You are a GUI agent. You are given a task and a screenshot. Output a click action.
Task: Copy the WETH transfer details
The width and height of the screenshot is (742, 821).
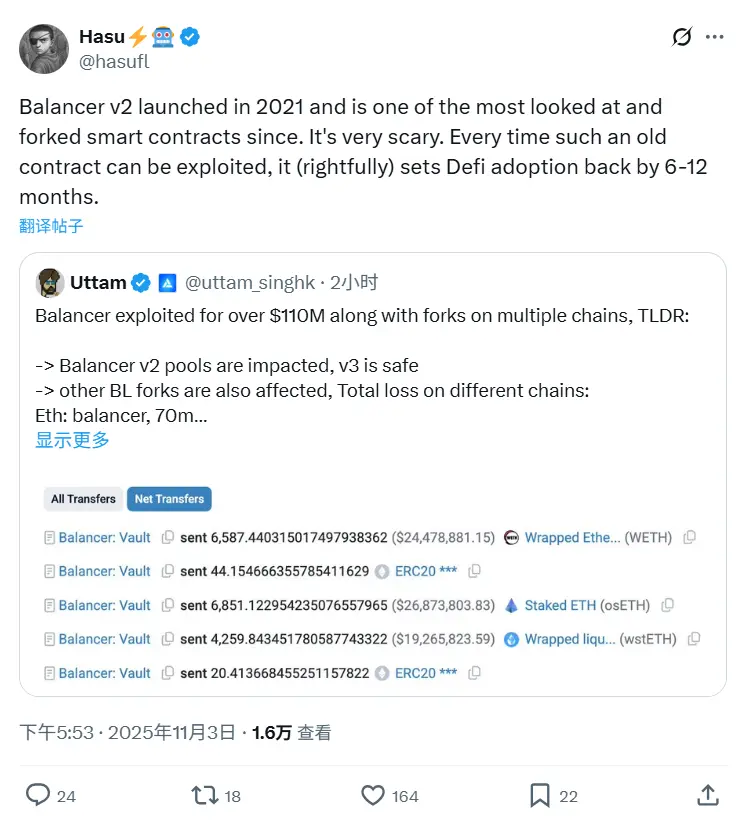pos(688,537)
